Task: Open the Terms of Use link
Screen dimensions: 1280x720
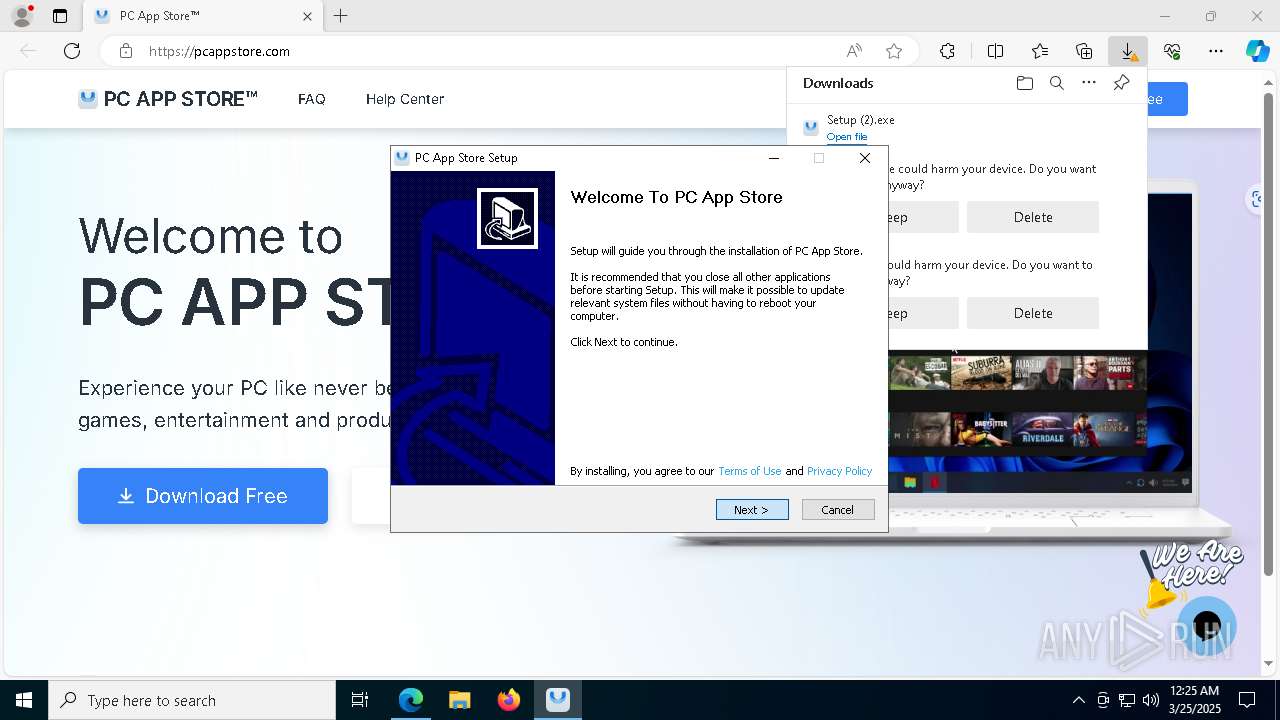Action: 749,471
